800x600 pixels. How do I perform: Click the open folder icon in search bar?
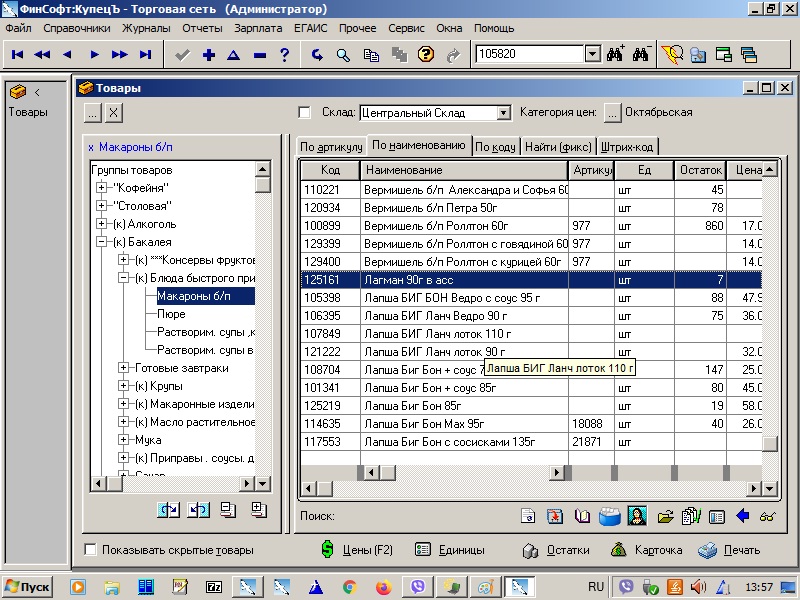click(665, 517)
